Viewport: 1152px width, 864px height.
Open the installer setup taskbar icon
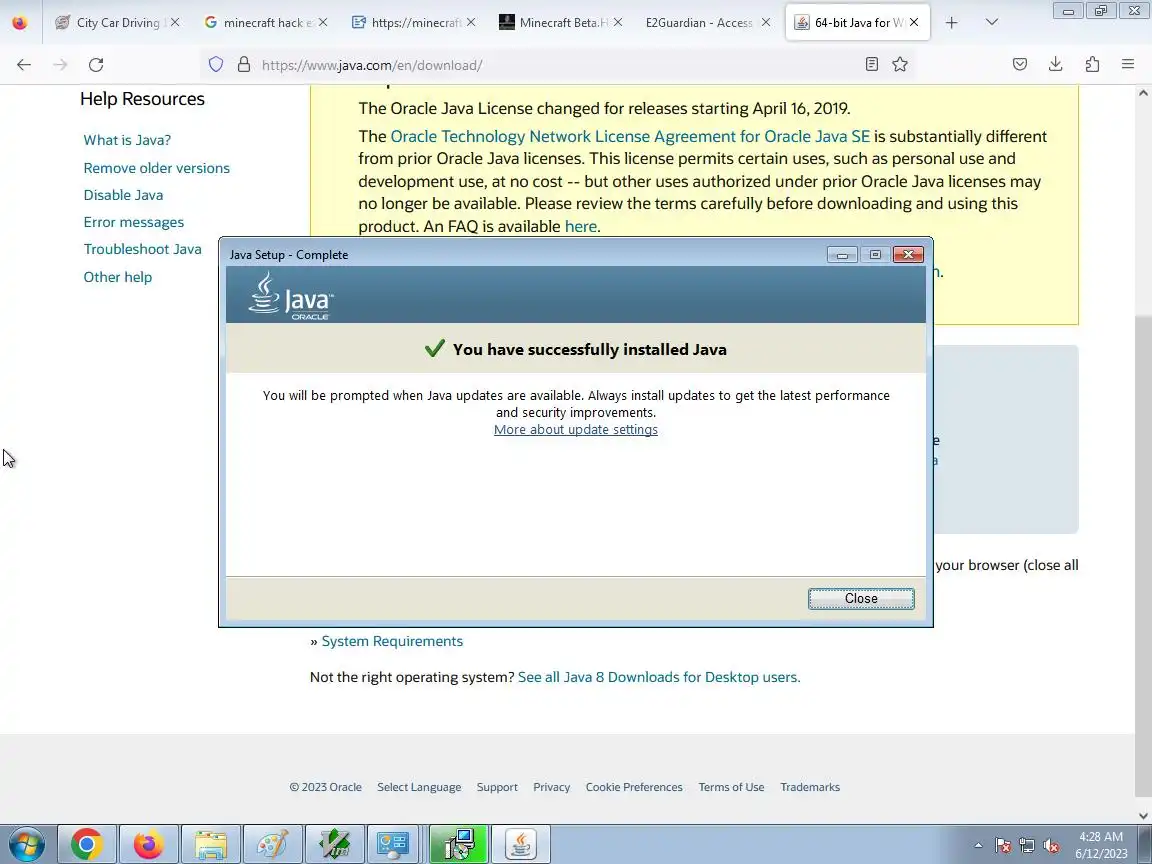tap(458, 844)
